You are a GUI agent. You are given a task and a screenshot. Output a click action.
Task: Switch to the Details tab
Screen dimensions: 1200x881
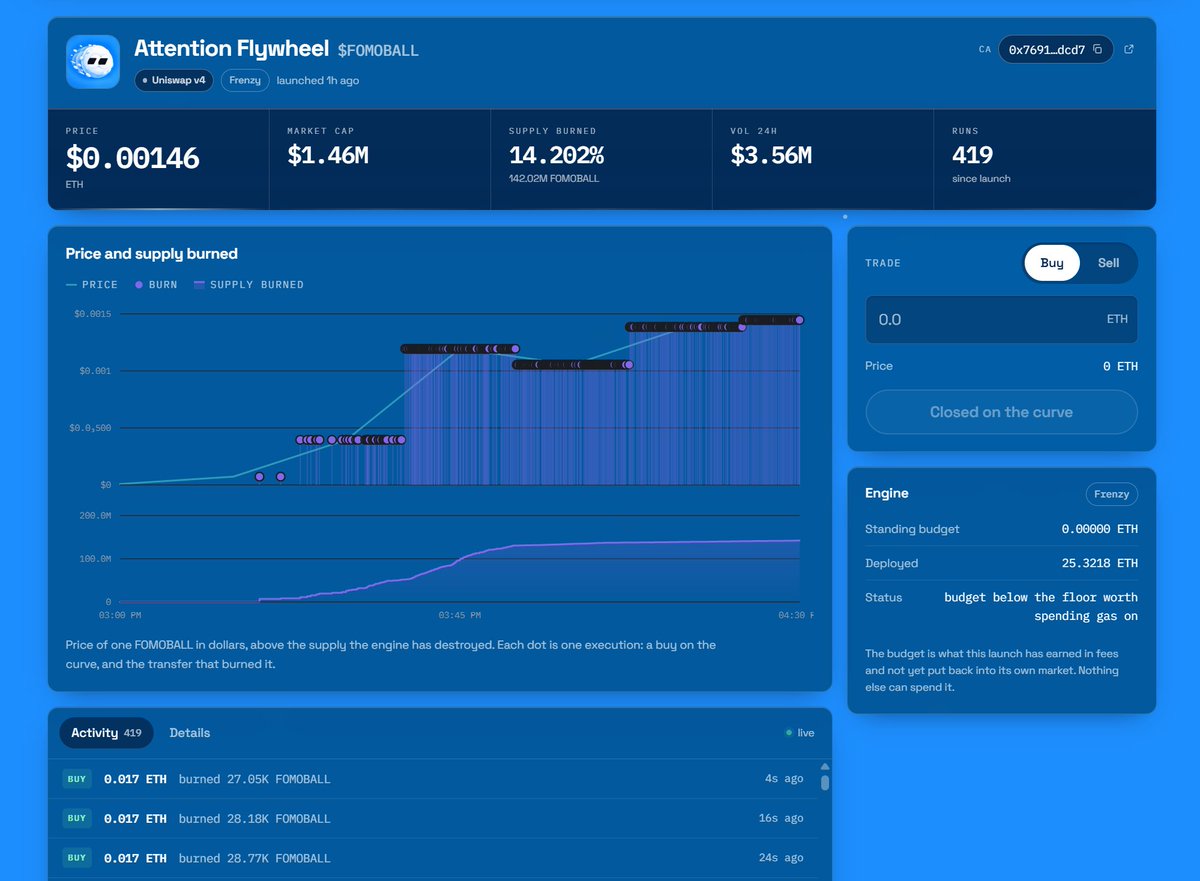(190, 733)
